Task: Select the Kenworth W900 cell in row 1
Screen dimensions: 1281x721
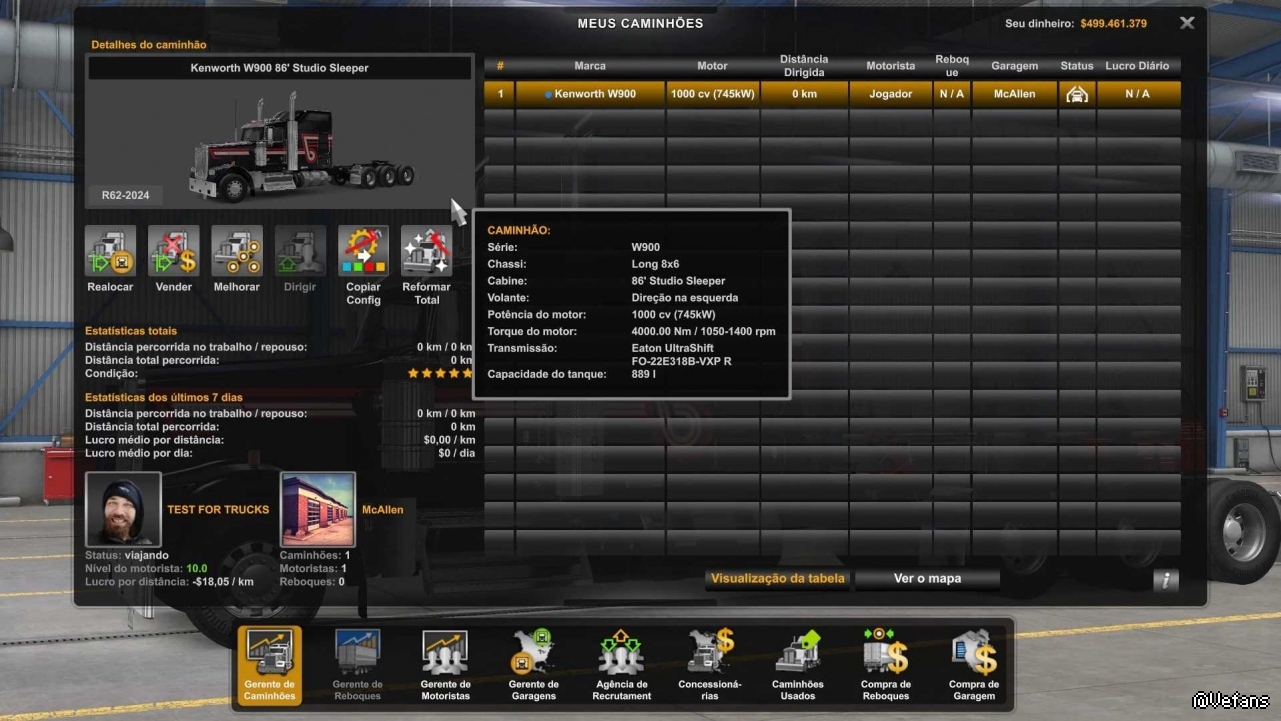Action: [590, 94]
